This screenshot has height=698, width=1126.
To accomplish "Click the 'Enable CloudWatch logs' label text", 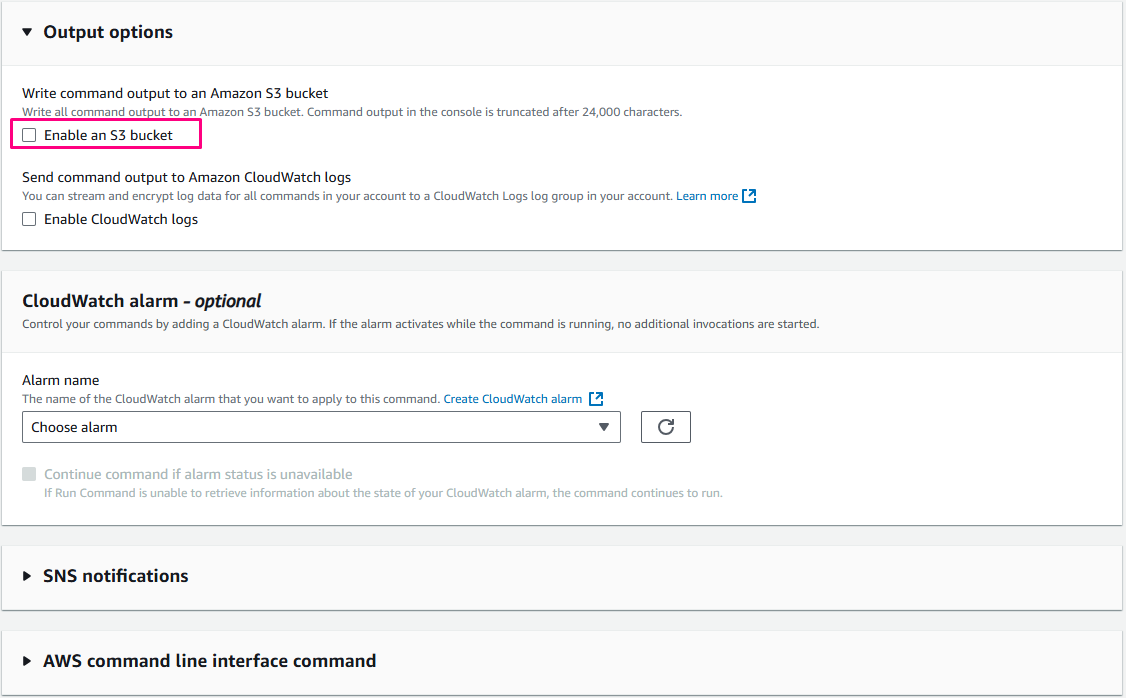I will coord(121,219).
